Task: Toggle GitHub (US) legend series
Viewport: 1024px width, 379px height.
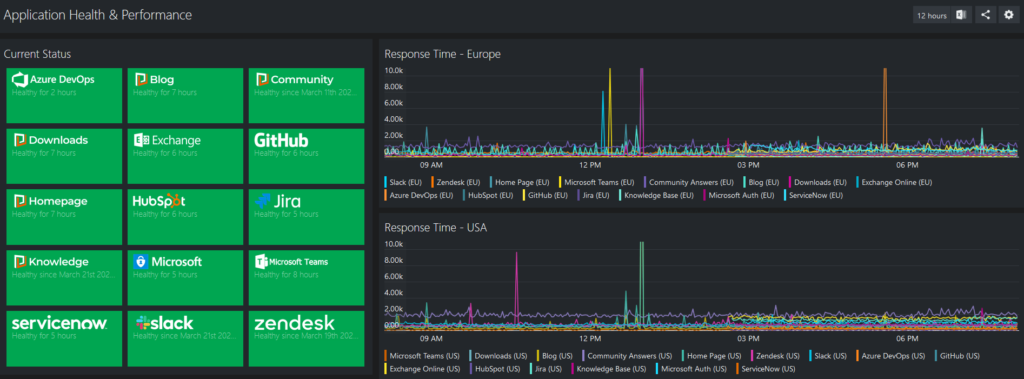Action: pos(957,356)
